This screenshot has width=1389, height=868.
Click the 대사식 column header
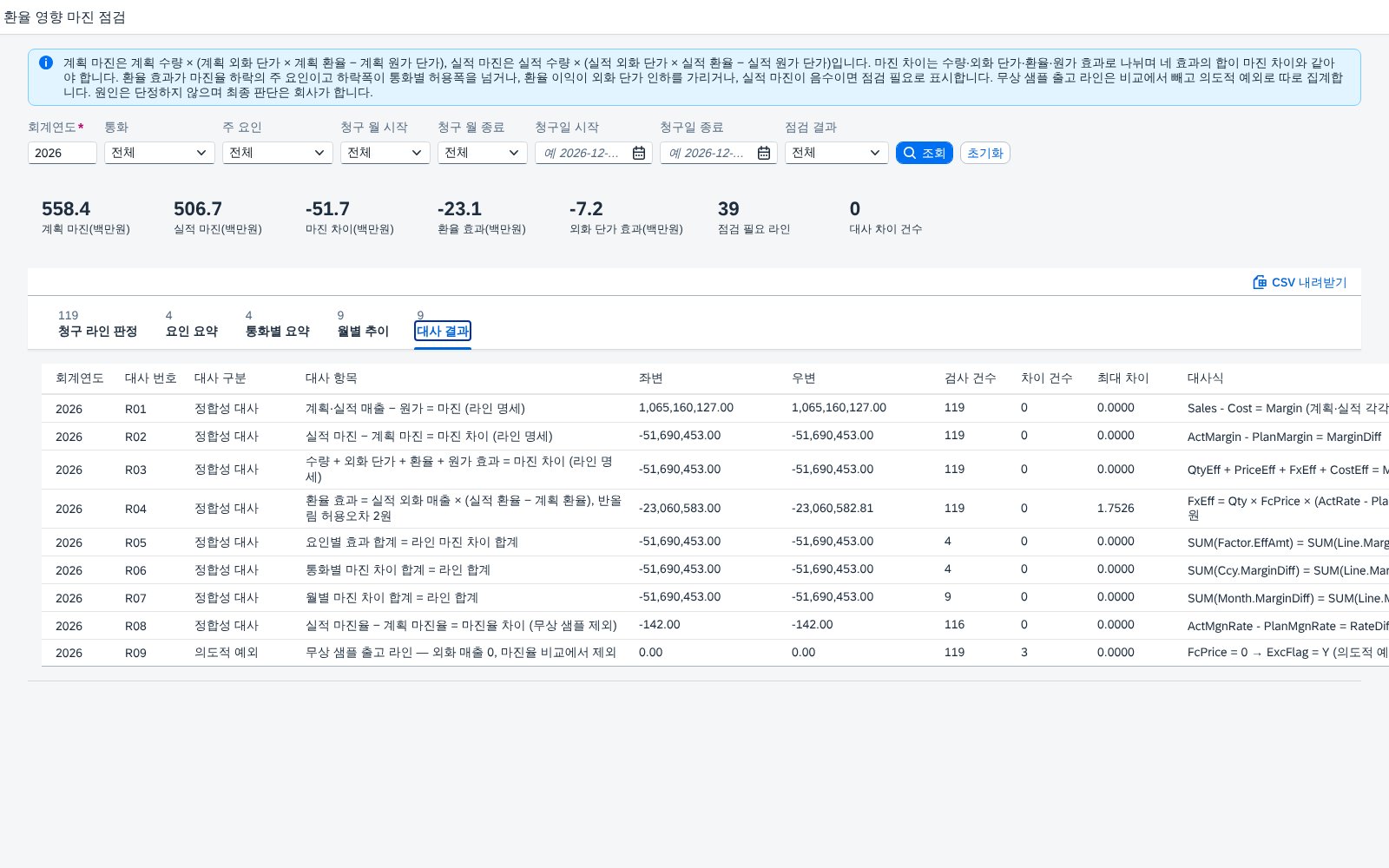[x=1206, y=378]
